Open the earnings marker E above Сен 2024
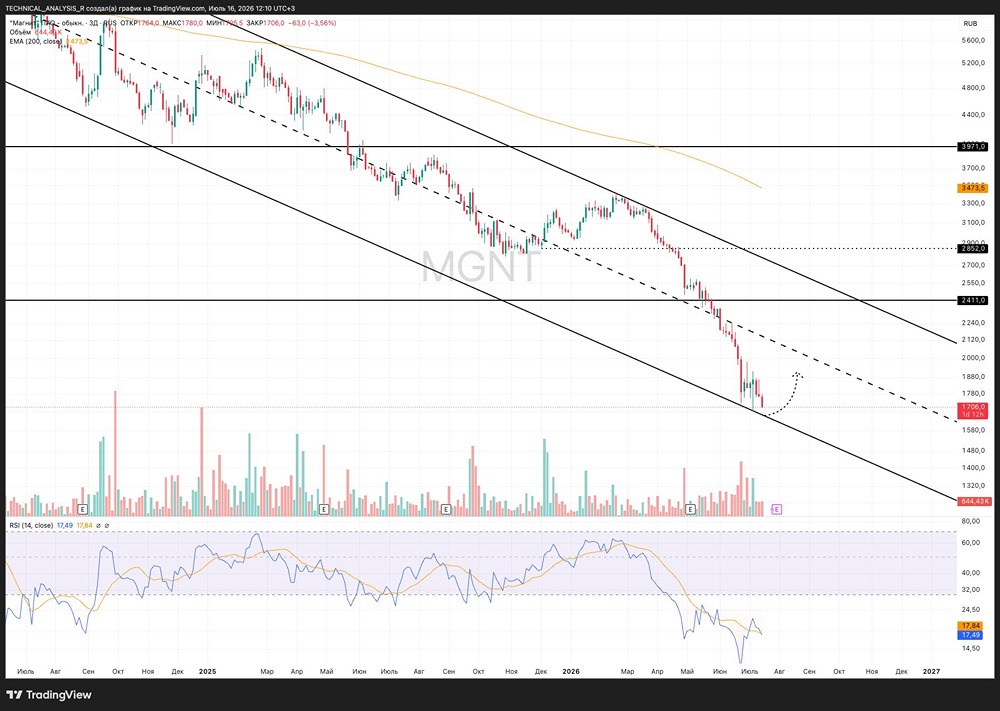The height and width of the screenshot is (711, 1000). click(x=82, y=509)
